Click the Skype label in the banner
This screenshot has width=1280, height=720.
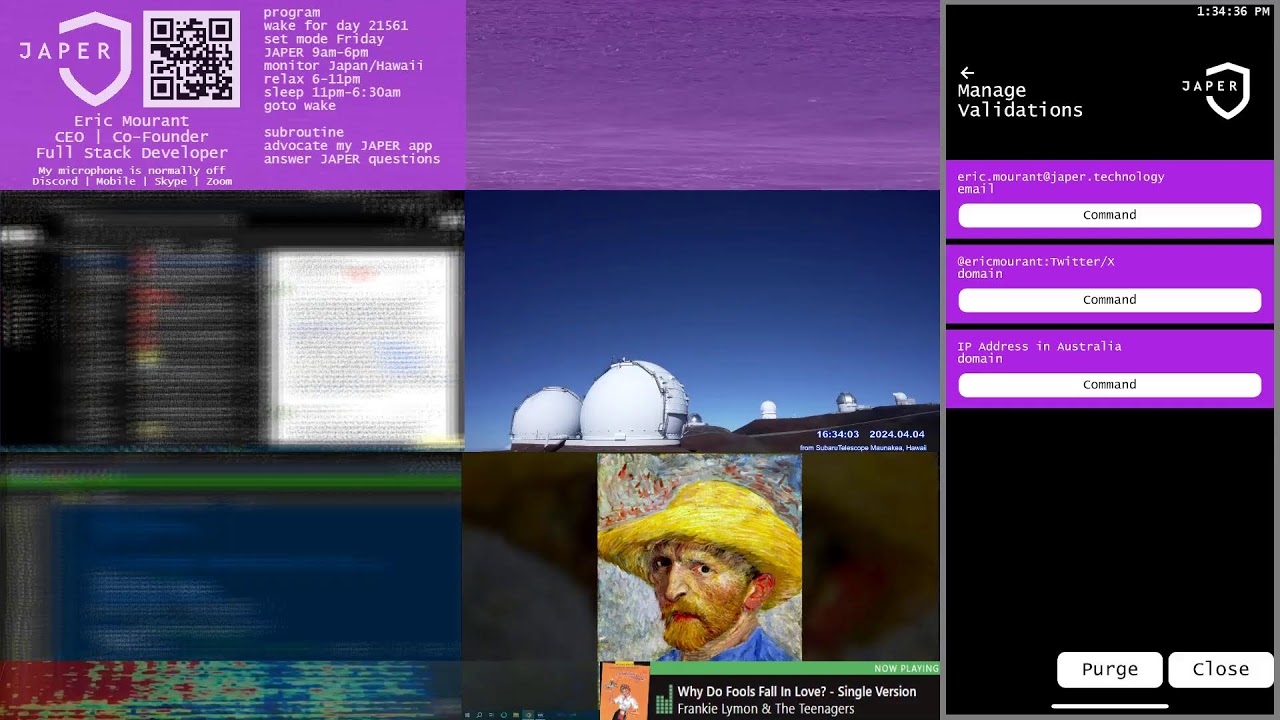(171, 182)
